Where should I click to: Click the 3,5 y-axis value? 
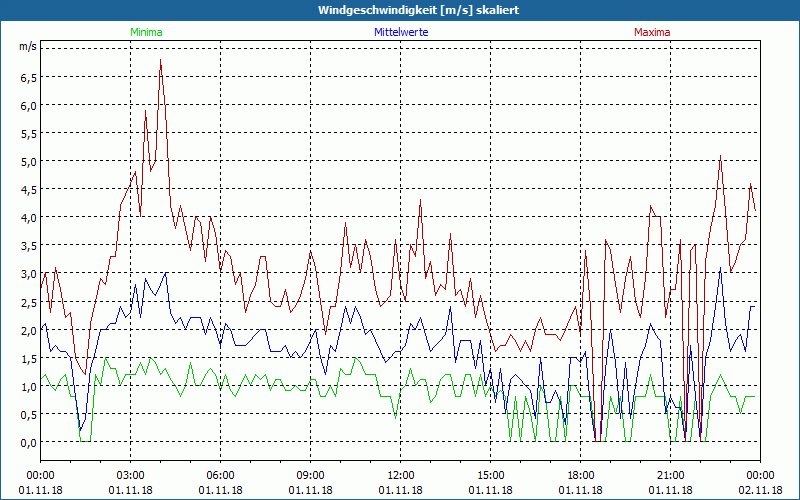point(29,246)
